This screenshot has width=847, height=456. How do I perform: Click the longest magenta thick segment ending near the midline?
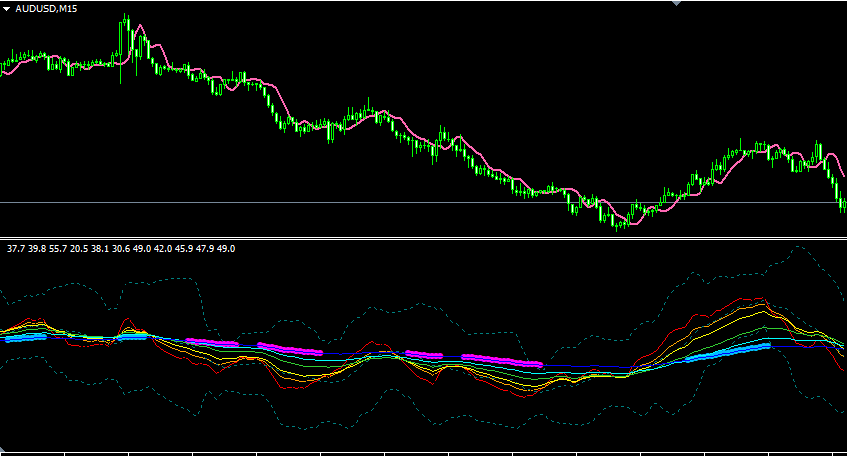501,360
